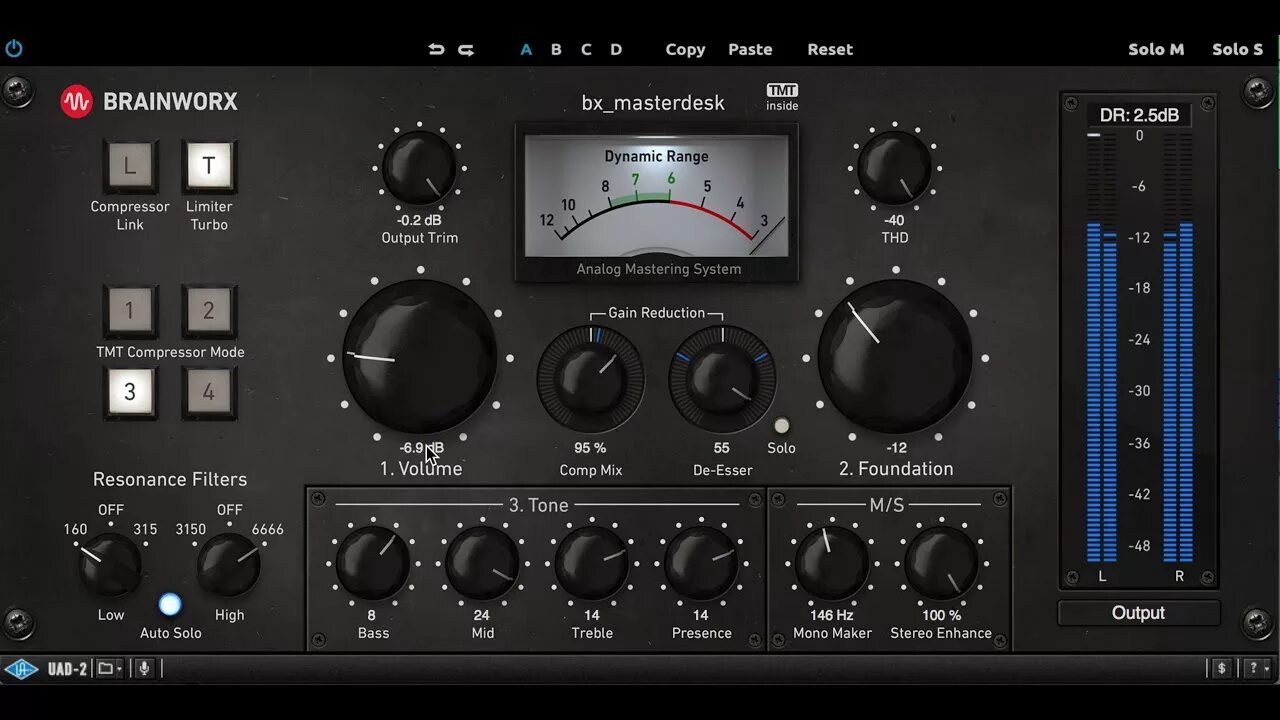The height and width of the screenshot is (720, 1280).
Task: Click the 55 De-Esser value
Action: (722, 448)
